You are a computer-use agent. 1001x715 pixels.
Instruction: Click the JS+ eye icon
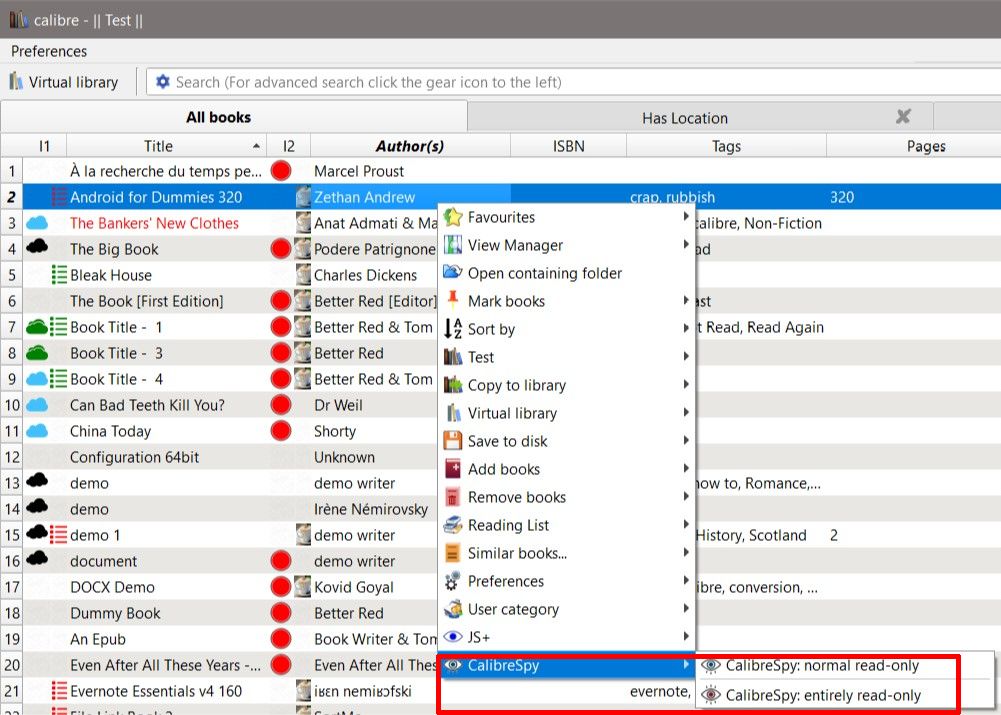[453, 637]
